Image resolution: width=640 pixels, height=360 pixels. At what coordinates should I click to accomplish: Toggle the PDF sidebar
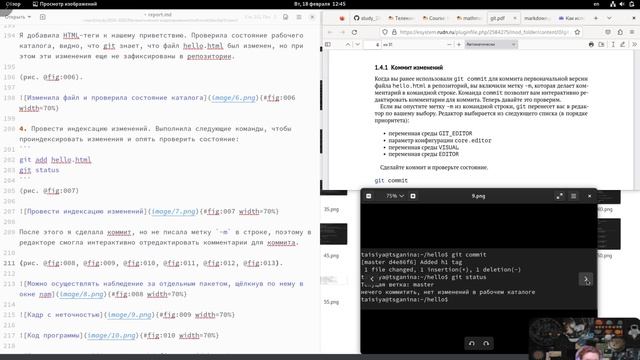[x=328, y=44]
